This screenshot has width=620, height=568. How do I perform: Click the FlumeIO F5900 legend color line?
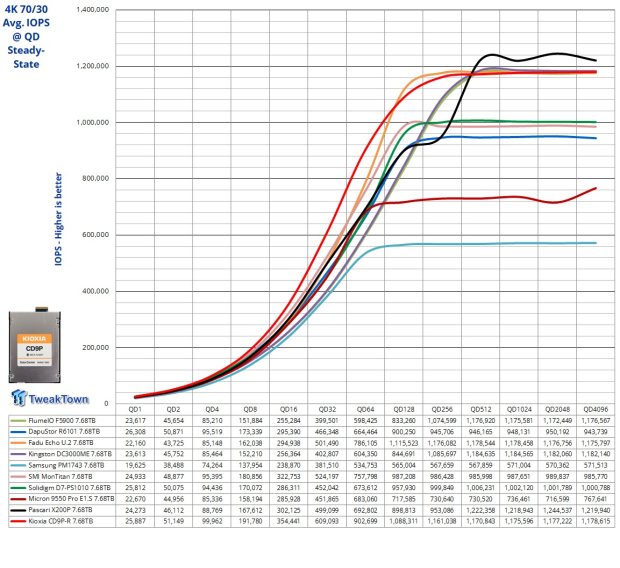point(18,420)
